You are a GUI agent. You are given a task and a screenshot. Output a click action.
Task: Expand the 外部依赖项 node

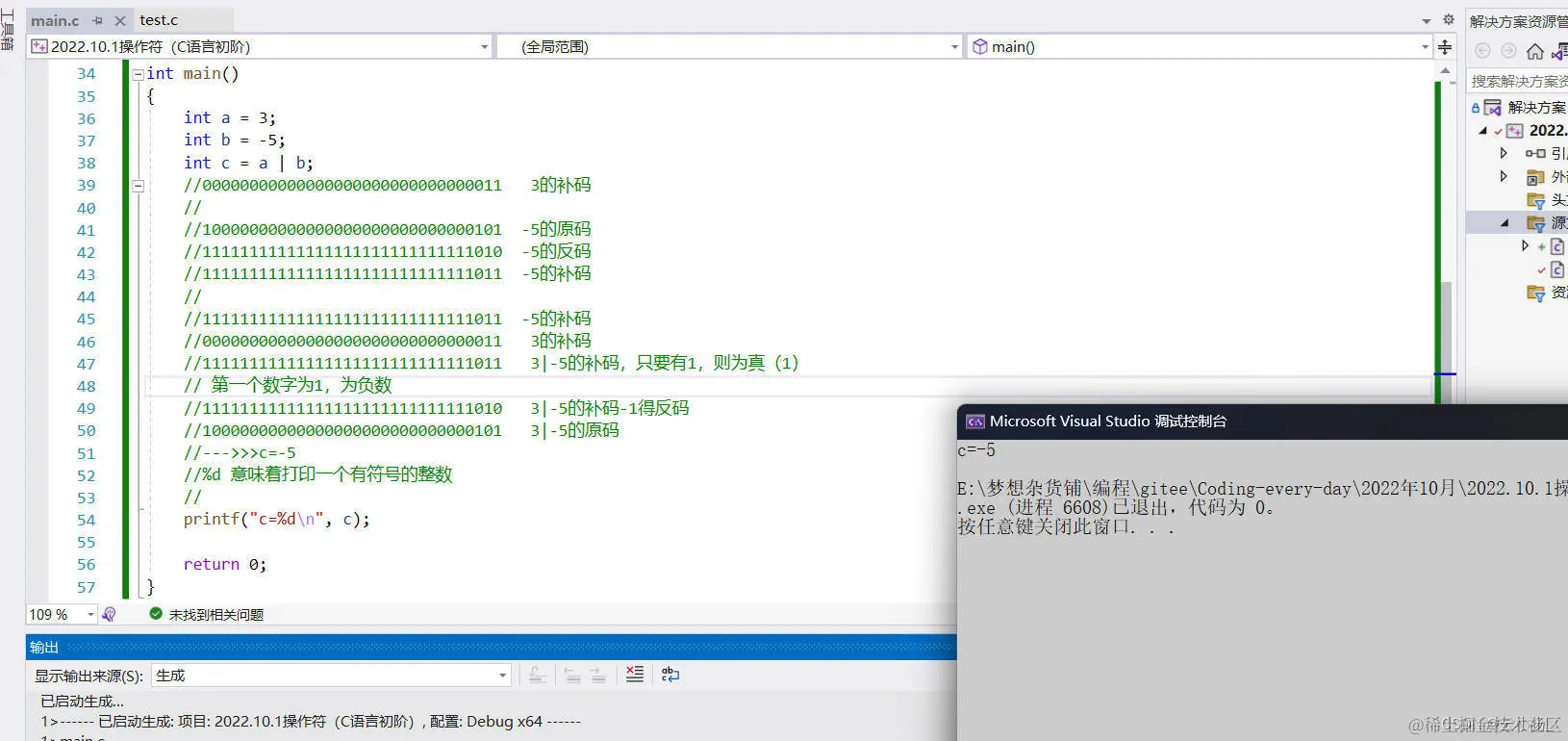coord(1504,176)
